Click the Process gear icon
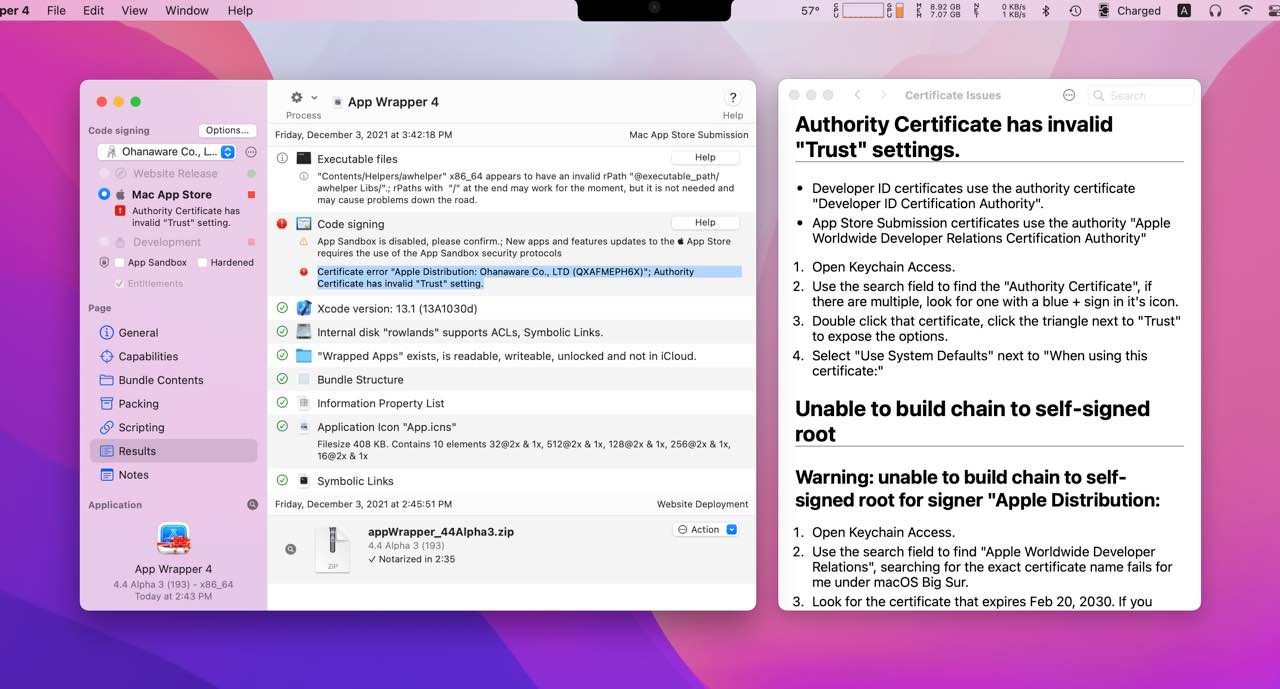This screenshot has height=689, width=1280. 297,98
